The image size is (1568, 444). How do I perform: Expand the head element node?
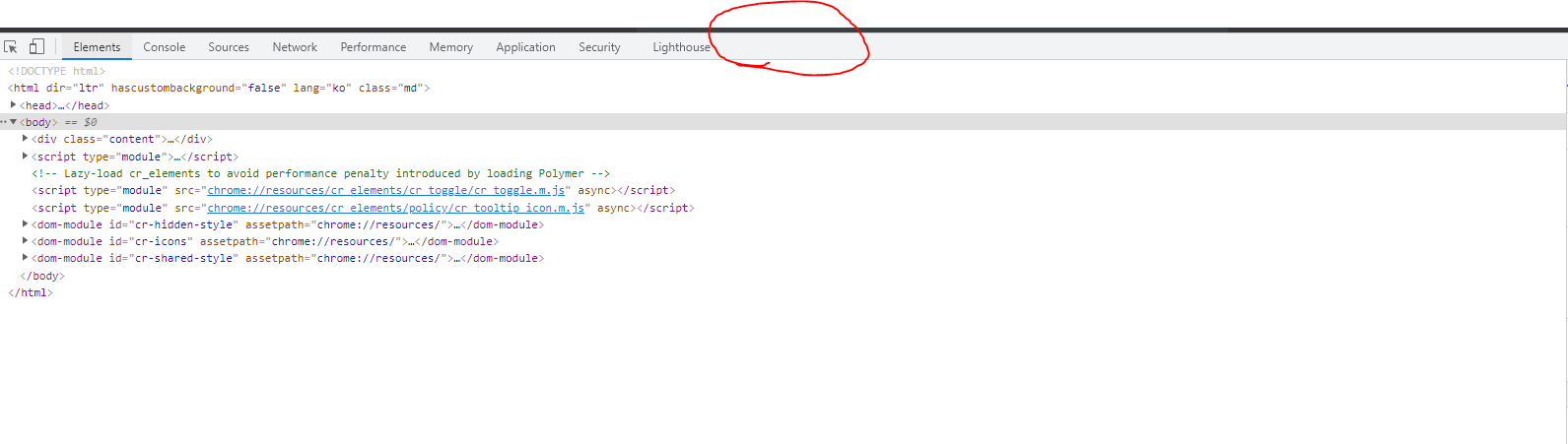tap(14, 104)
